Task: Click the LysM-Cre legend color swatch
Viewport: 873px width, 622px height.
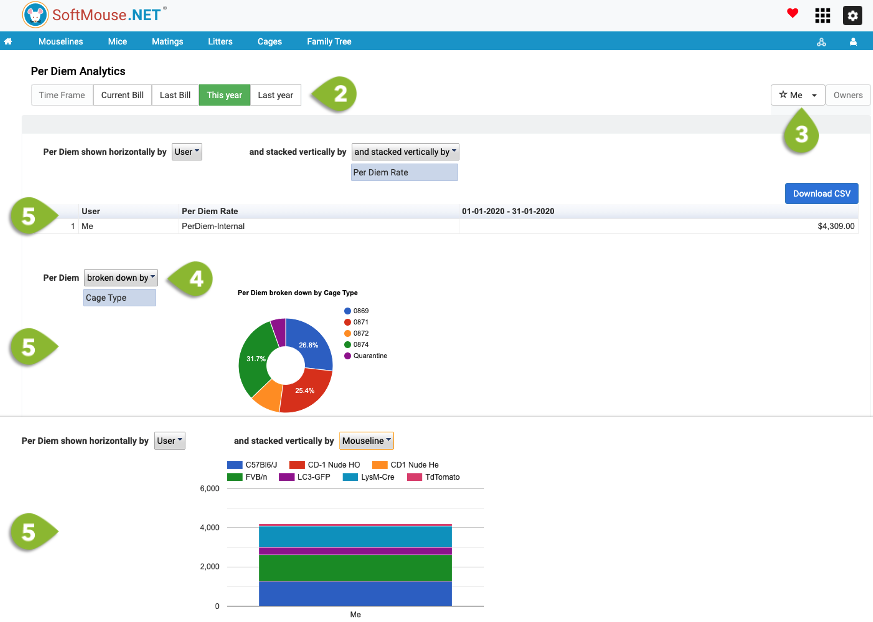Action: 350,477
